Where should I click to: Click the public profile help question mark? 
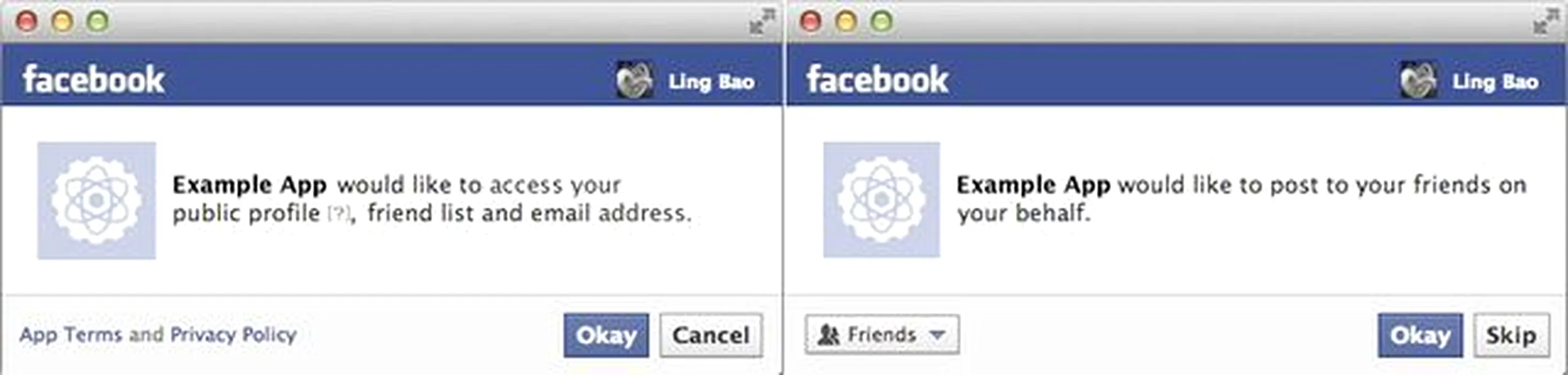pyautogui.click(x=338, y=214)
